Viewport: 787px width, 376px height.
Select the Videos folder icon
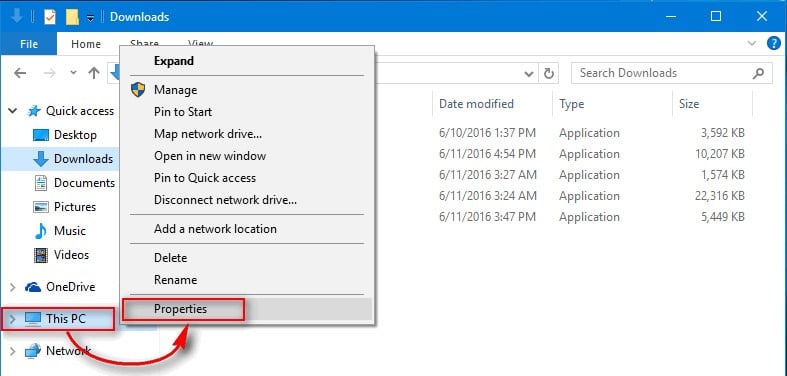(40, 255)
